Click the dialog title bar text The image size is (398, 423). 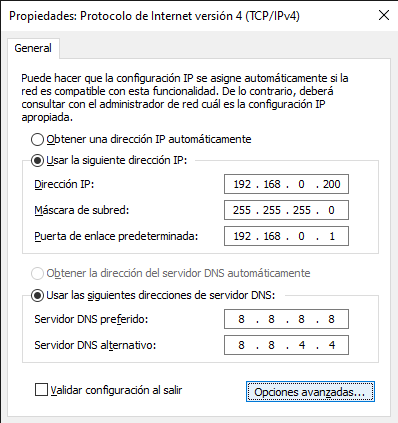(x=154, y=16)
